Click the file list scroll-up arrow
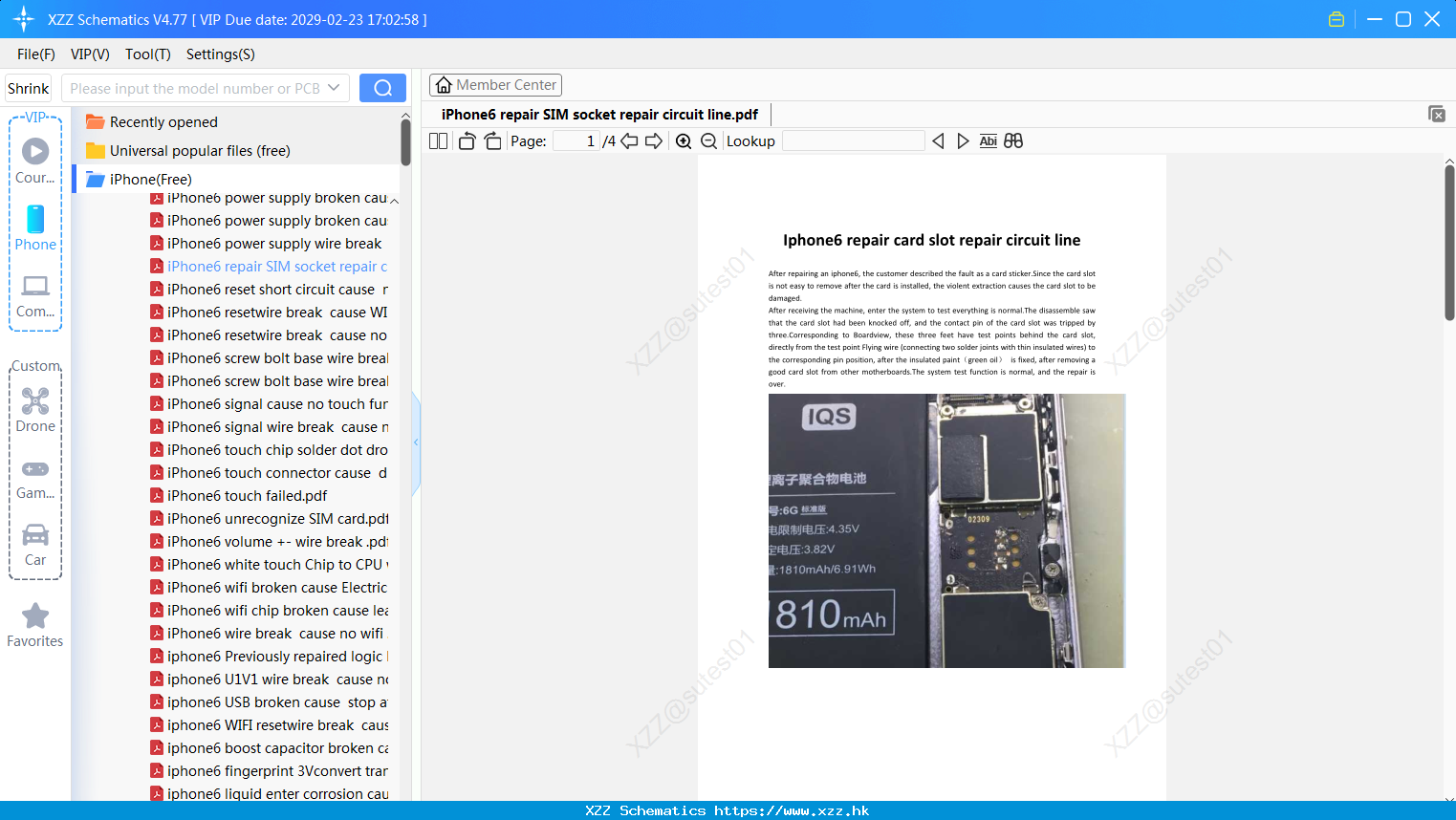This screenshot has width=1456, height=820. pos(394,201)
